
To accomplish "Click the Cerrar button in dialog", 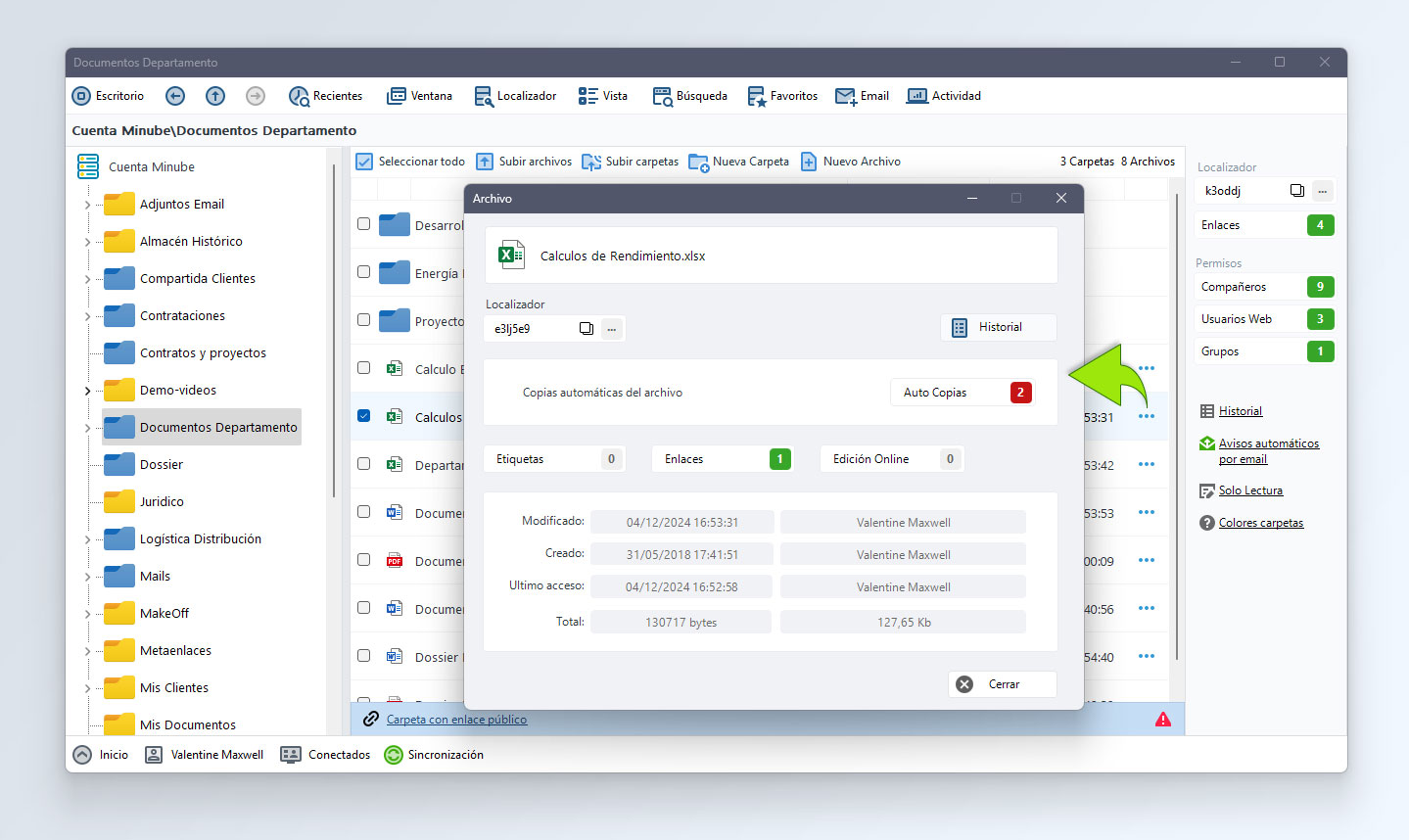I will click(x=1002, y=684).
